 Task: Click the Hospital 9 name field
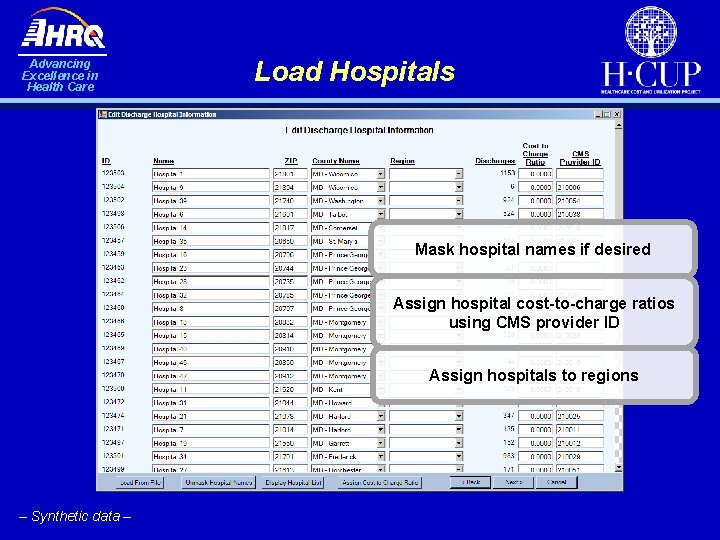(210, 187)
